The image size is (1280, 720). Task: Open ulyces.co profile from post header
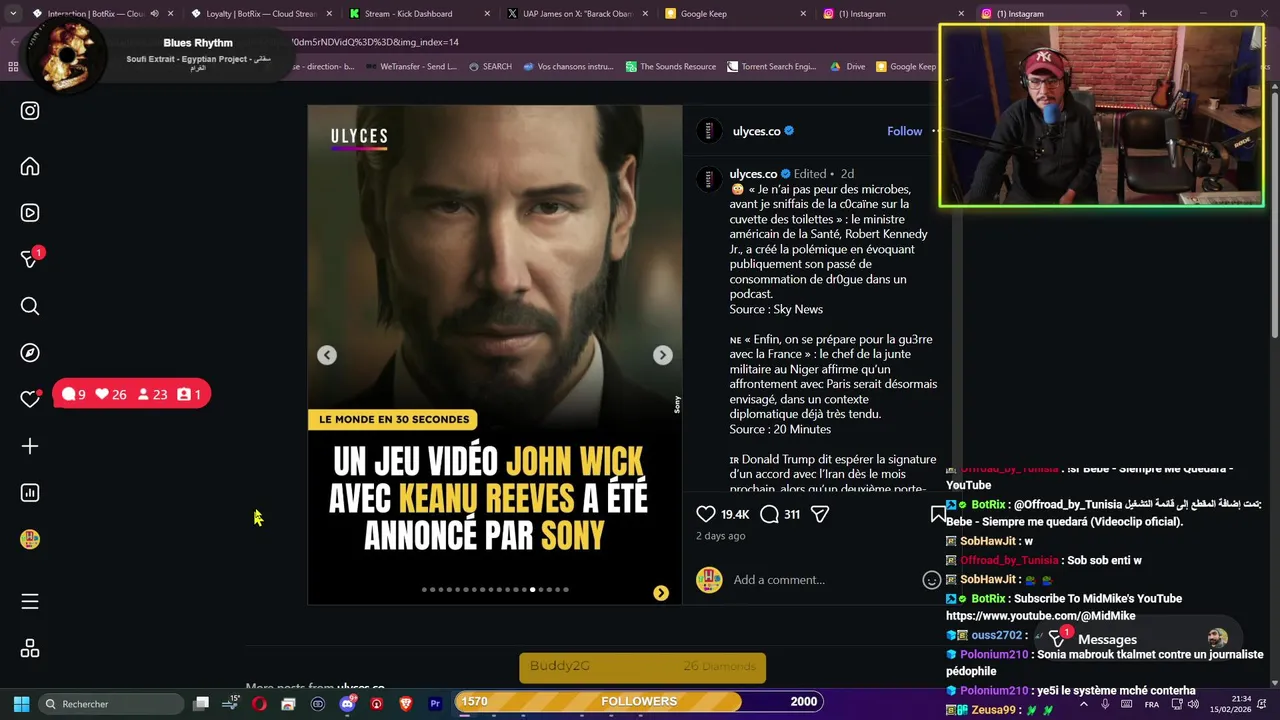[756, 131]
